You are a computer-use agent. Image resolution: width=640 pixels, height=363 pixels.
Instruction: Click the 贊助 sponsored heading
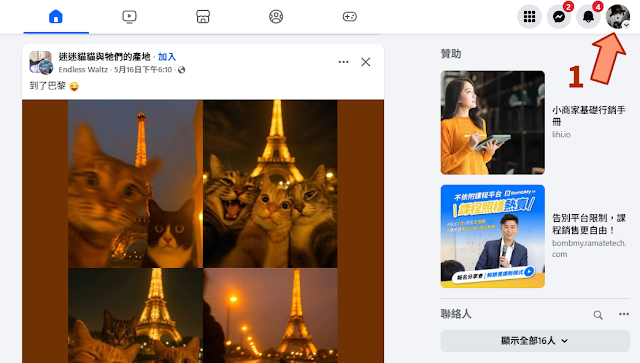(451, 54)
